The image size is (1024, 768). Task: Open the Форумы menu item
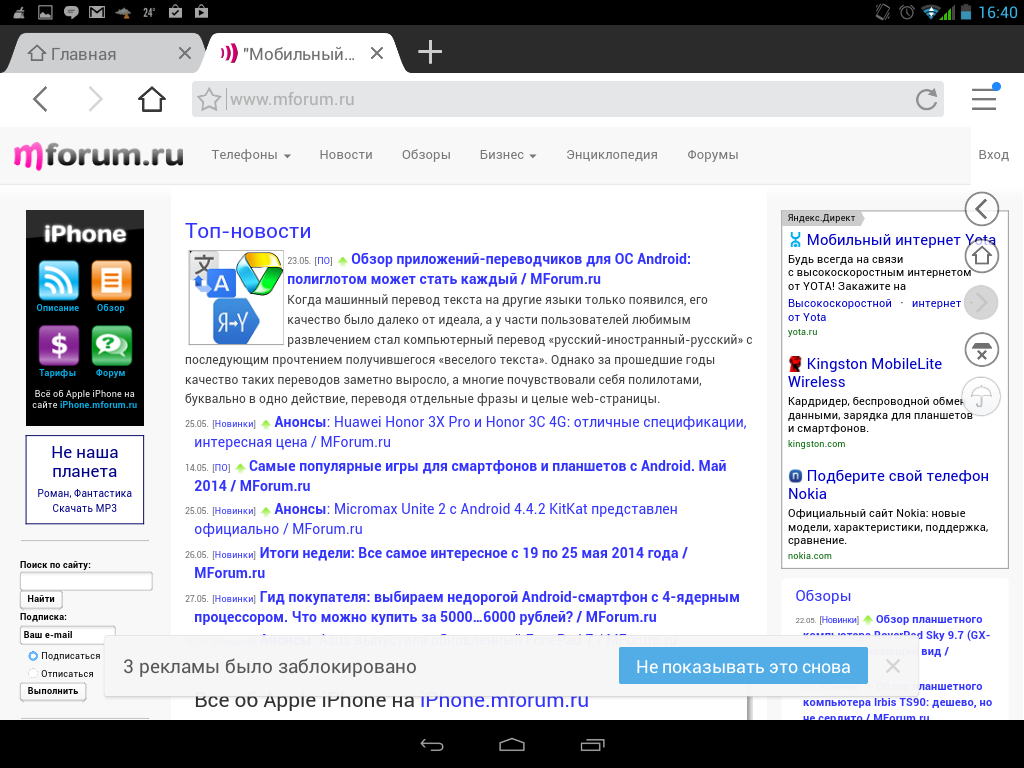tap(712, 155)
